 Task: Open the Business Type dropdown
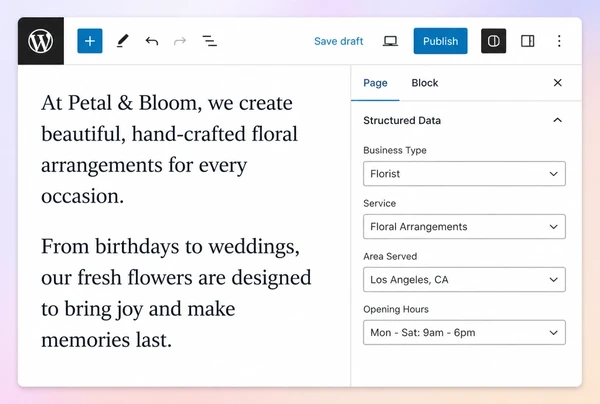click(x=464, y=174)
